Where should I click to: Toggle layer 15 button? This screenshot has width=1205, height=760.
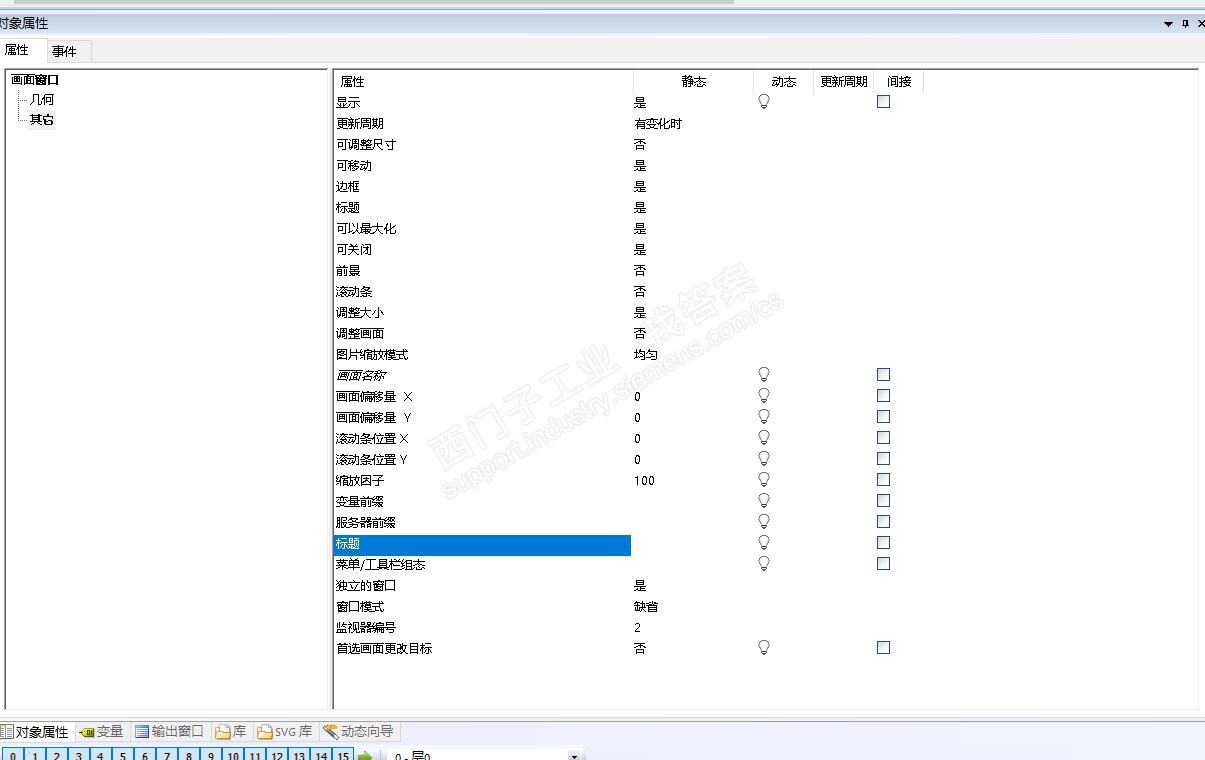(x=343, y=756)
